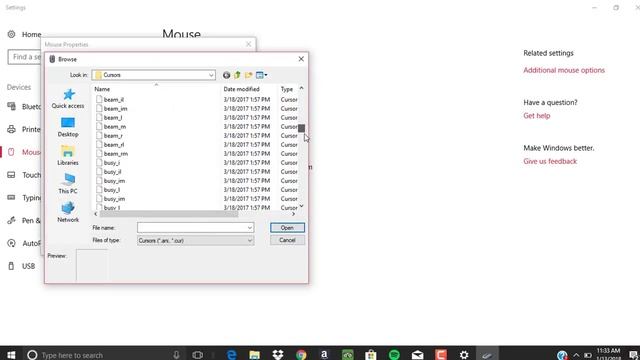Click the horizontal scrollbar thumb in file list
This screenshot has height=360, width=640.
[x=169, y=214]
